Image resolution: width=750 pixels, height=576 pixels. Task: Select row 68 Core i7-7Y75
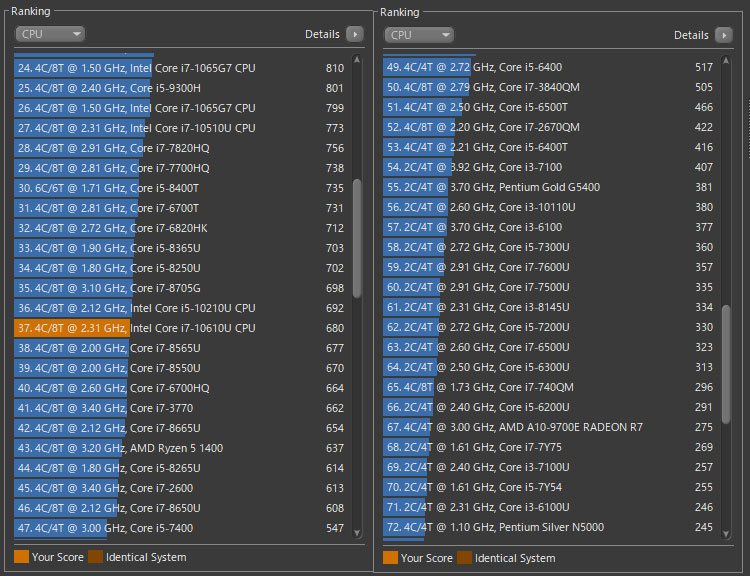[550, 447]
